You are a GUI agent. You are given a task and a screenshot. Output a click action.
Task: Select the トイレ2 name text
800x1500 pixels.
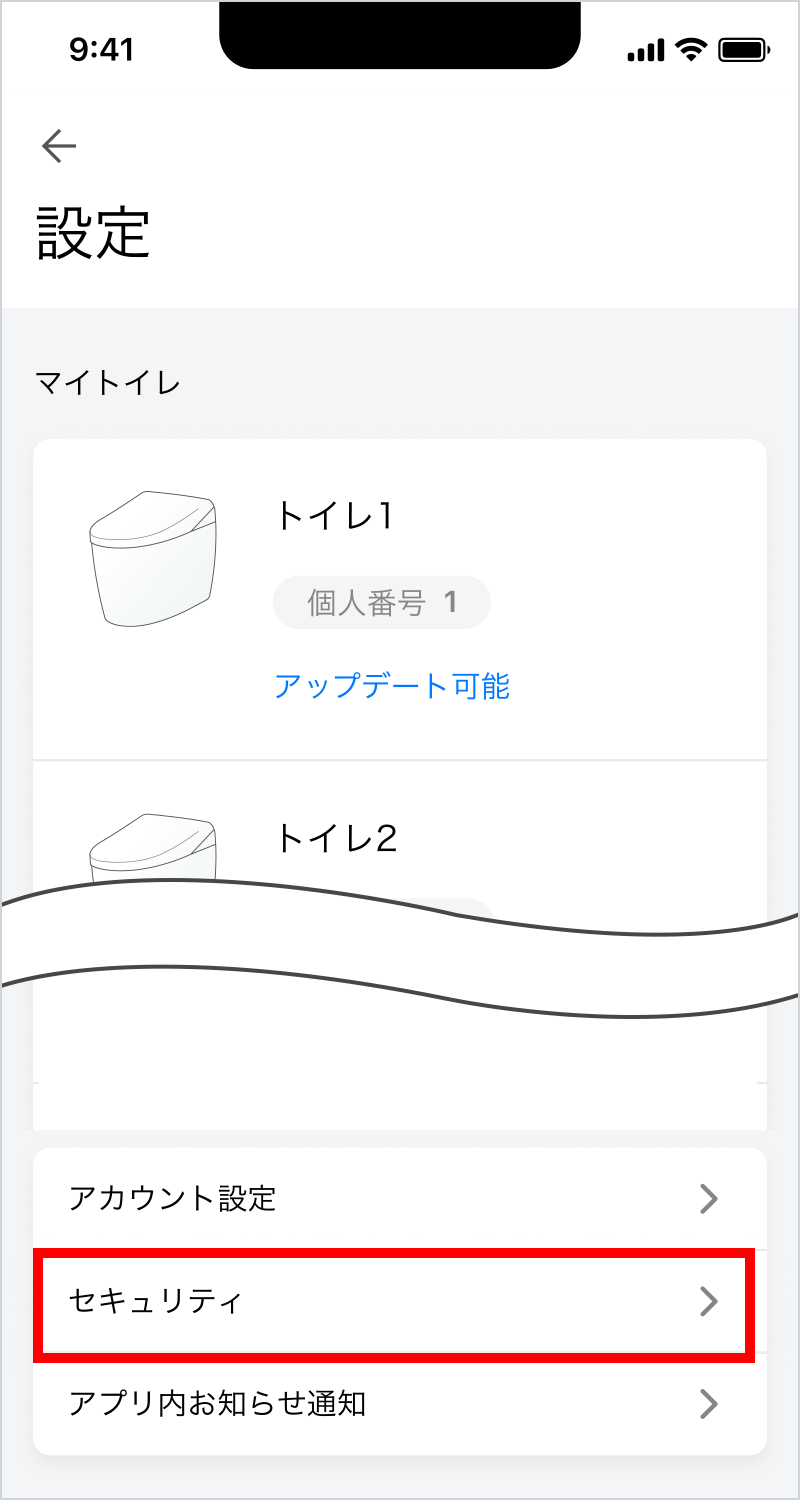pos(337,838)
